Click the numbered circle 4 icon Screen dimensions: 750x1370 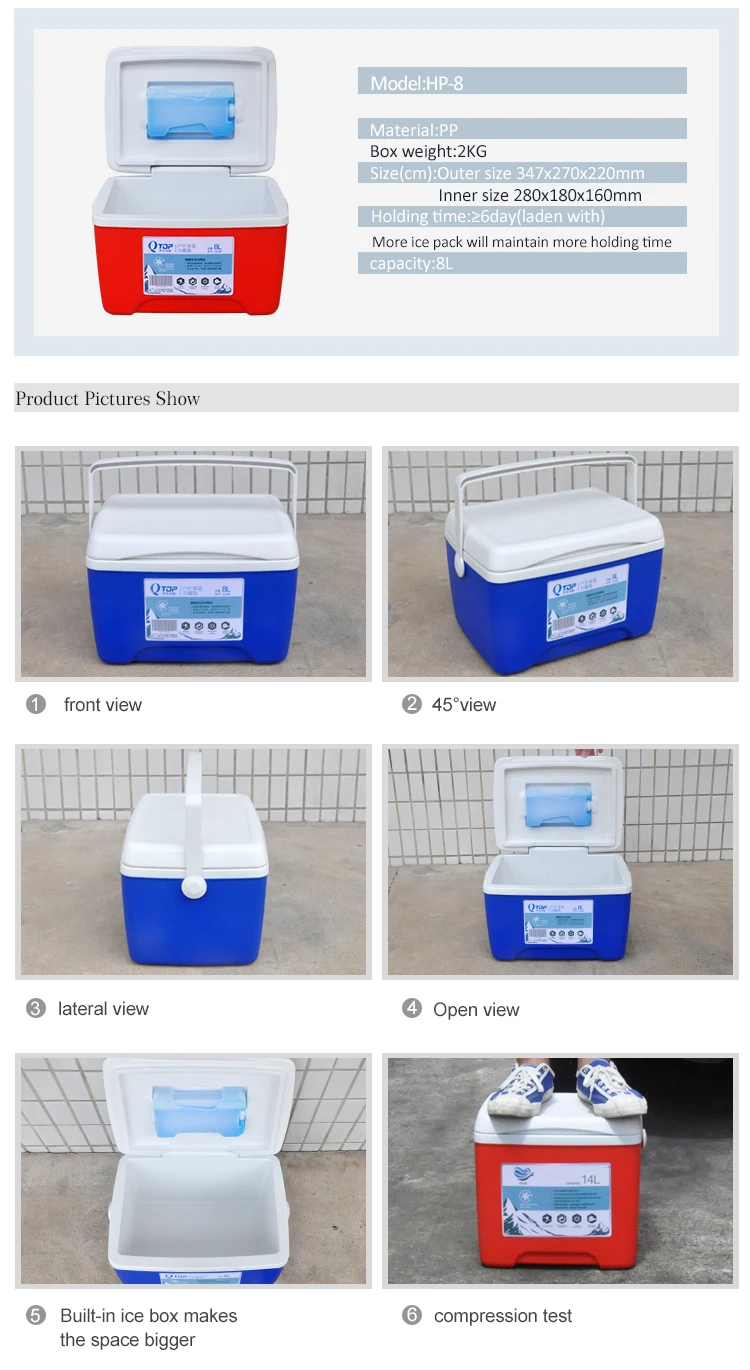click(412, 1008)
